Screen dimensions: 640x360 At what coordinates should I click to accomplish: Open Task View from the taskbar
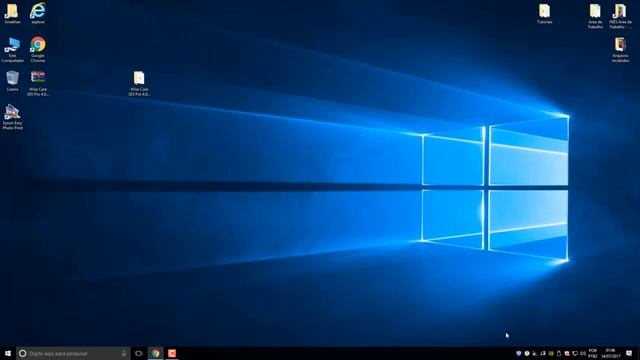click(x=139, y=353)
